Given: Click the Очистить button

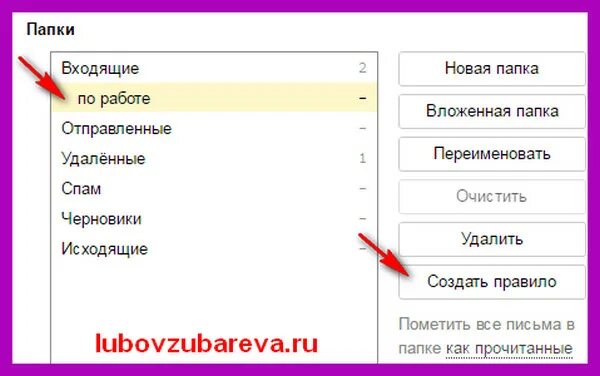Looking at the screenshot, I should point(492,197).
